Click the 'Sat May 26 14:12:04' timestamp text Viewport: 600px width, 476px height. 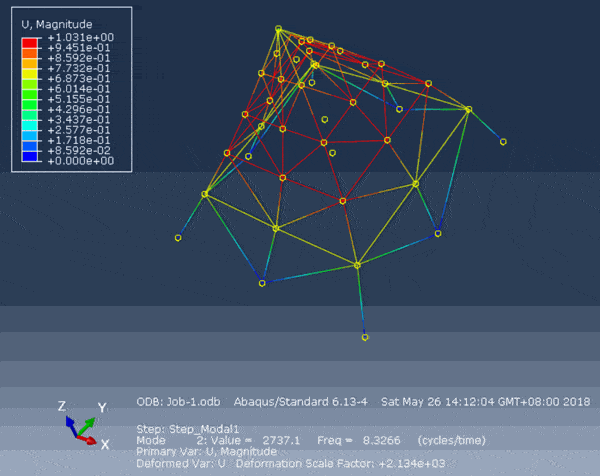click(437, 402)
